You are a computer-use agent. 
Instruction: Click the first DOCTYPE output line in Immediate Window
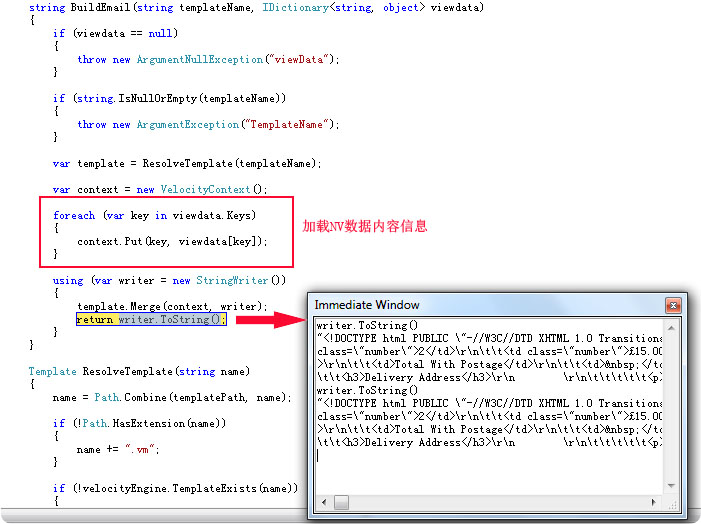tap(489, 338)
